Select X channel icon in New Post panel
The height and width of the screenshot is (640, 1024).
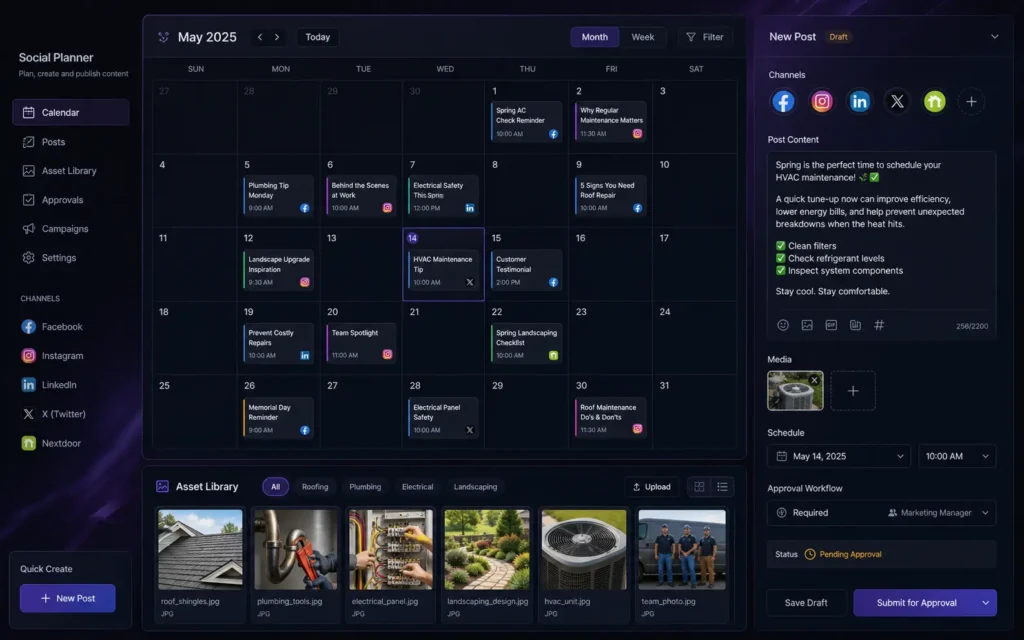[x=897, y=102]
